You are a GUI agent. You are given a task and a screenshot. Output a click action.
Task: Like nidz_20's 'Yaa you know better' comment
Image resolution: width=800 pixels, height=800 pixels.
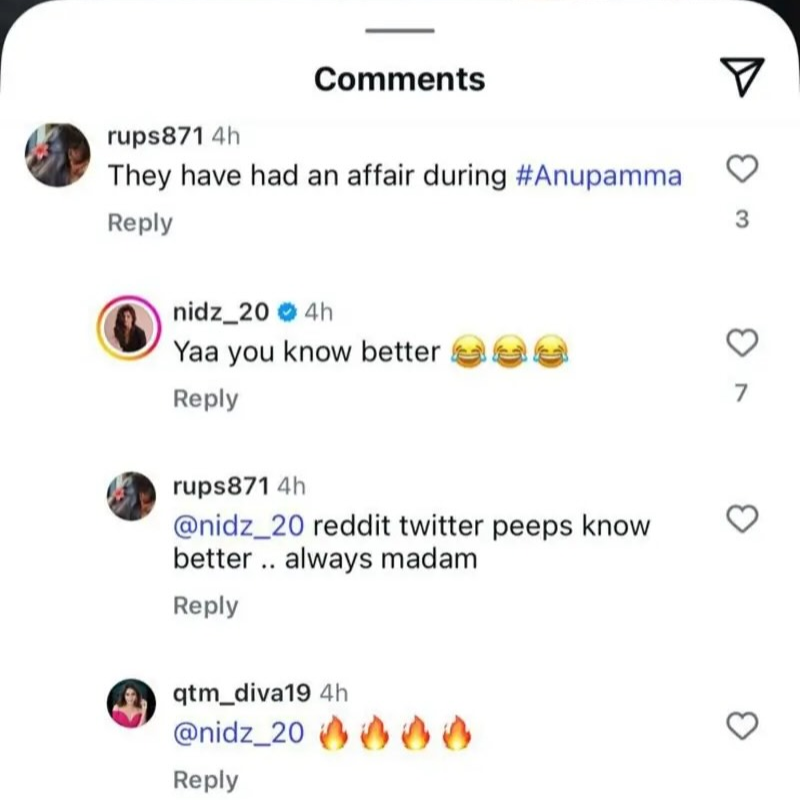click(x=741, y=344)
